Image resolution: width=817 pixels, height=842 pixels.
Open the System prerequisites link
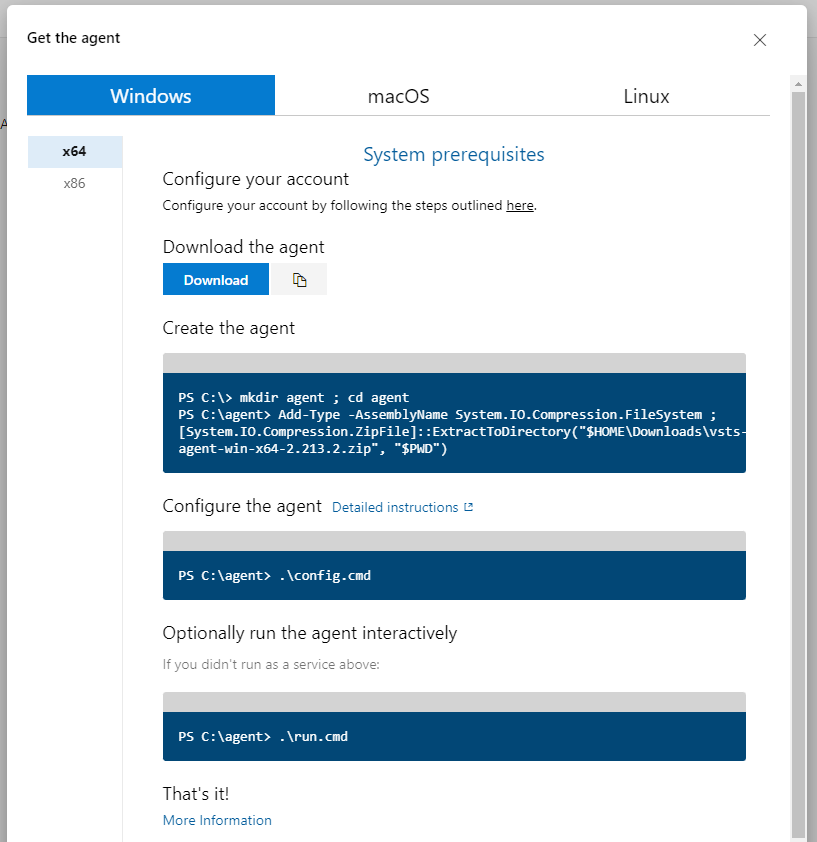coord(453,154)
